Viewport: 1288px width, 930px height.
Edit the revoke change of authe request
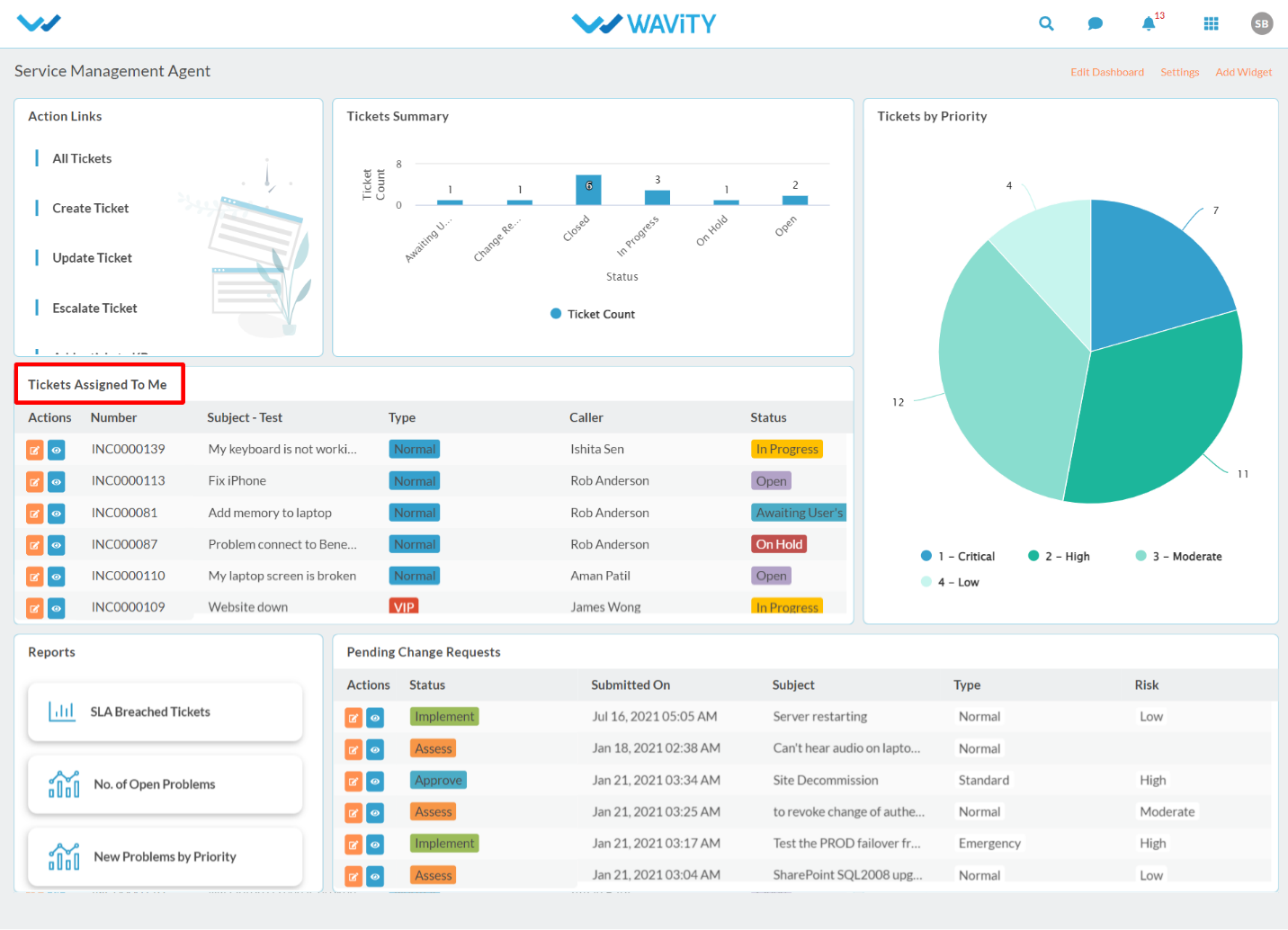(x=353, y=813)
